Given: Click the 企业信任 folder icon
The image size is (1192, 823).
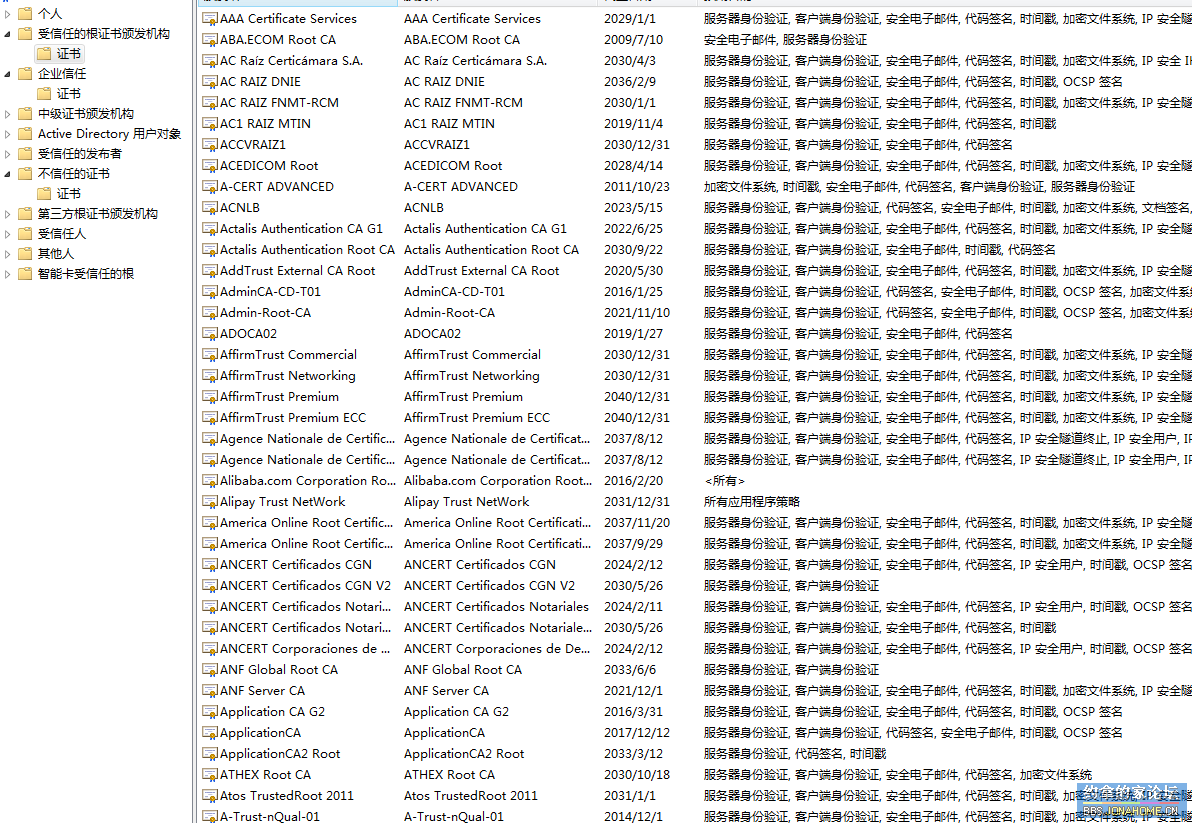Looking at the screenshot, I should (x=25, y=74).
